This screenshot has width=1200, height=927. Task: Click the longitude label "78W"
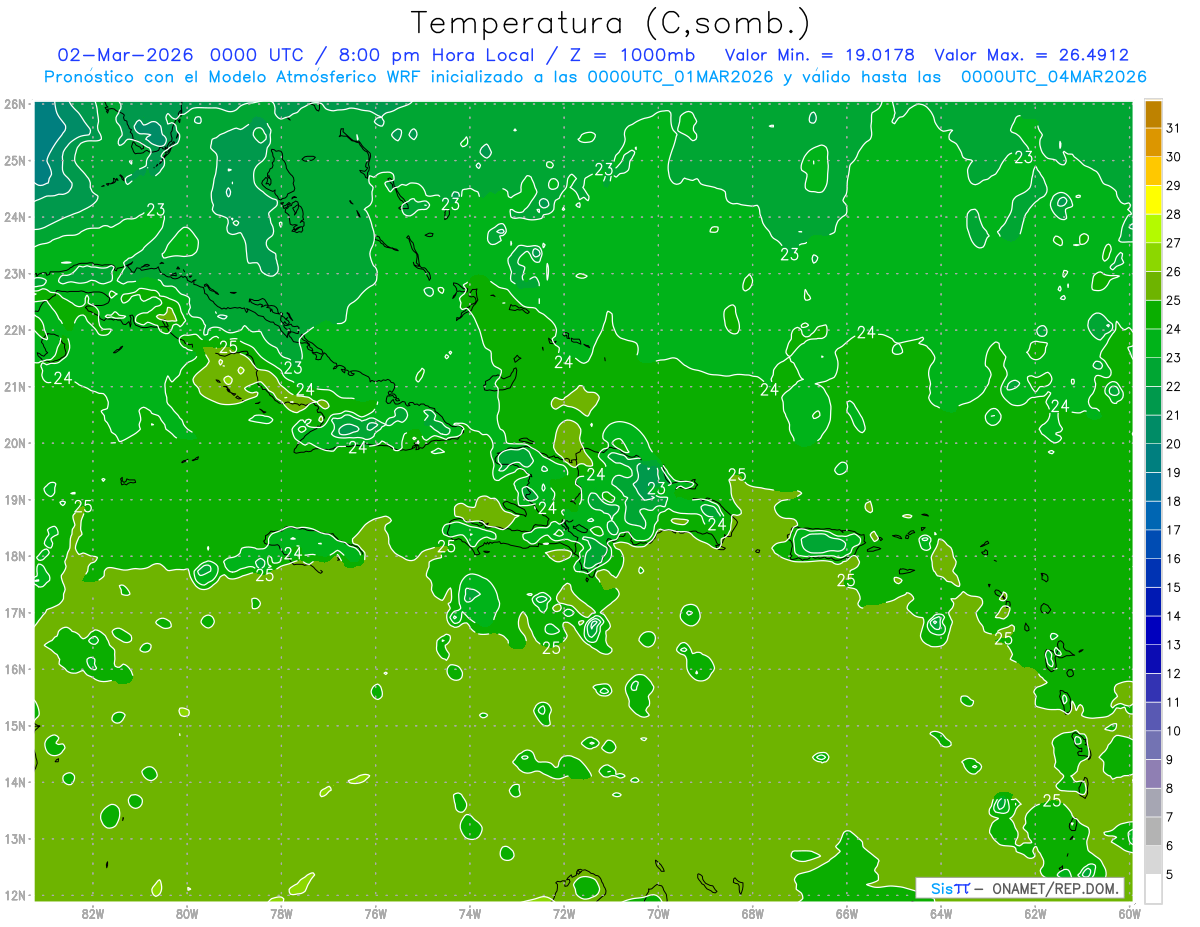point(281,913)
